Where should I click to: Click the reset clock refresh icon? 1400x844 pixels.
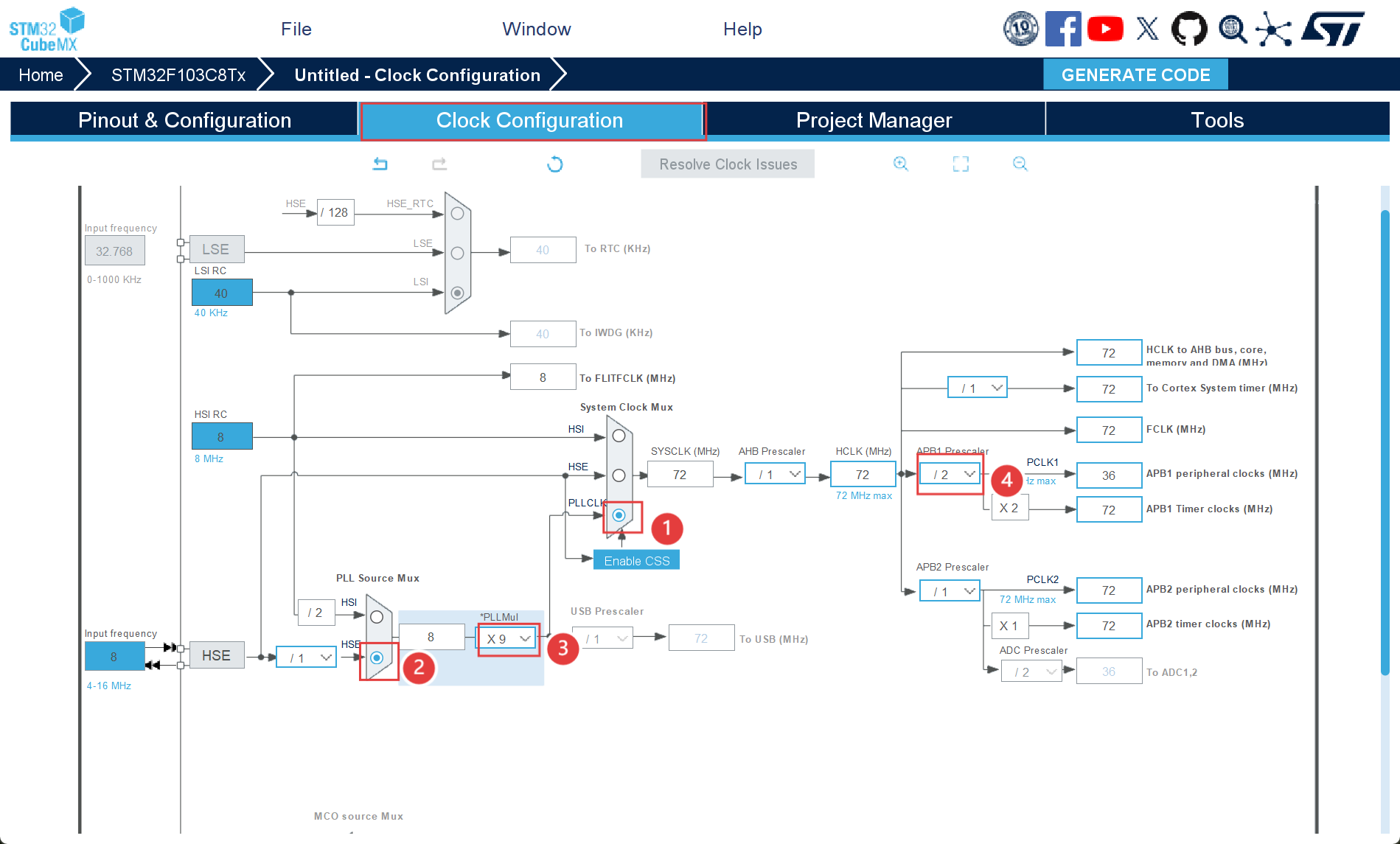pos(555,164)
